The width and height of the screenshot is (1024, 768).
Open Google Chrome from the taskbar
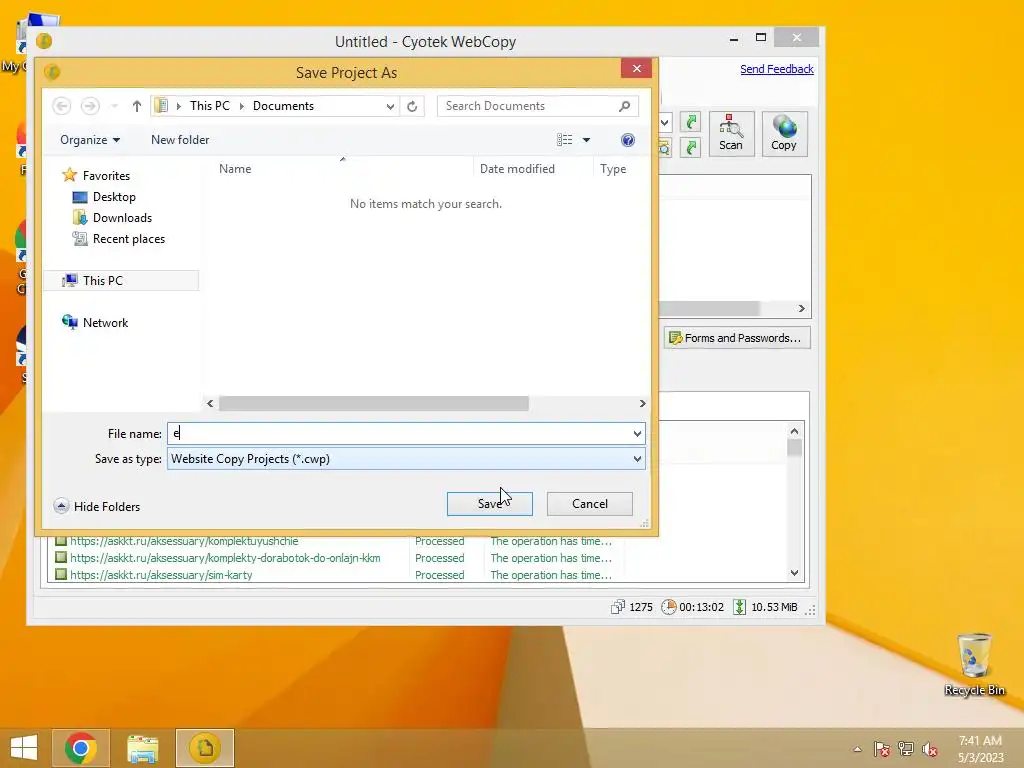click(x=81, y=748)
